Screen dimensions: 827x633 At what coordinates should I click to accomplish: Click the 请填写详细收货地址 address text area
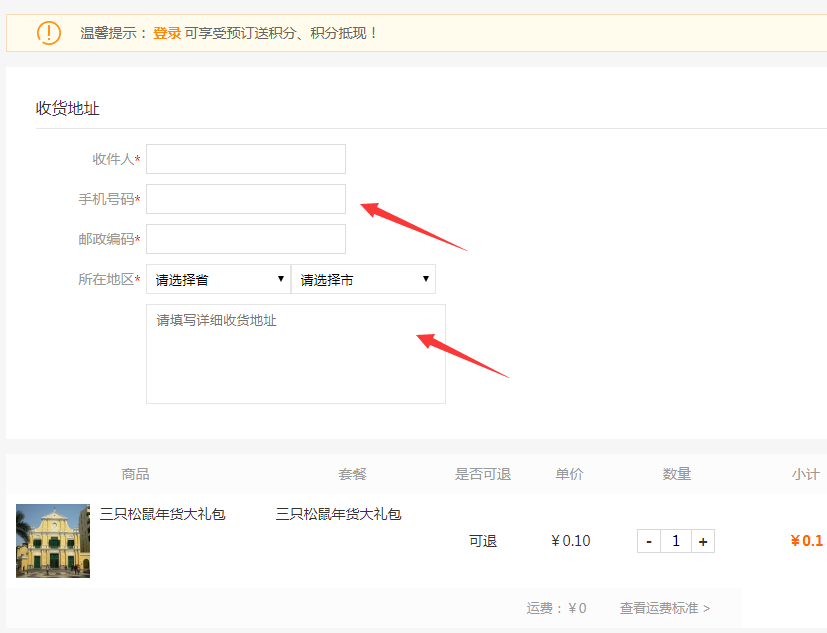[x=296, y=354]
